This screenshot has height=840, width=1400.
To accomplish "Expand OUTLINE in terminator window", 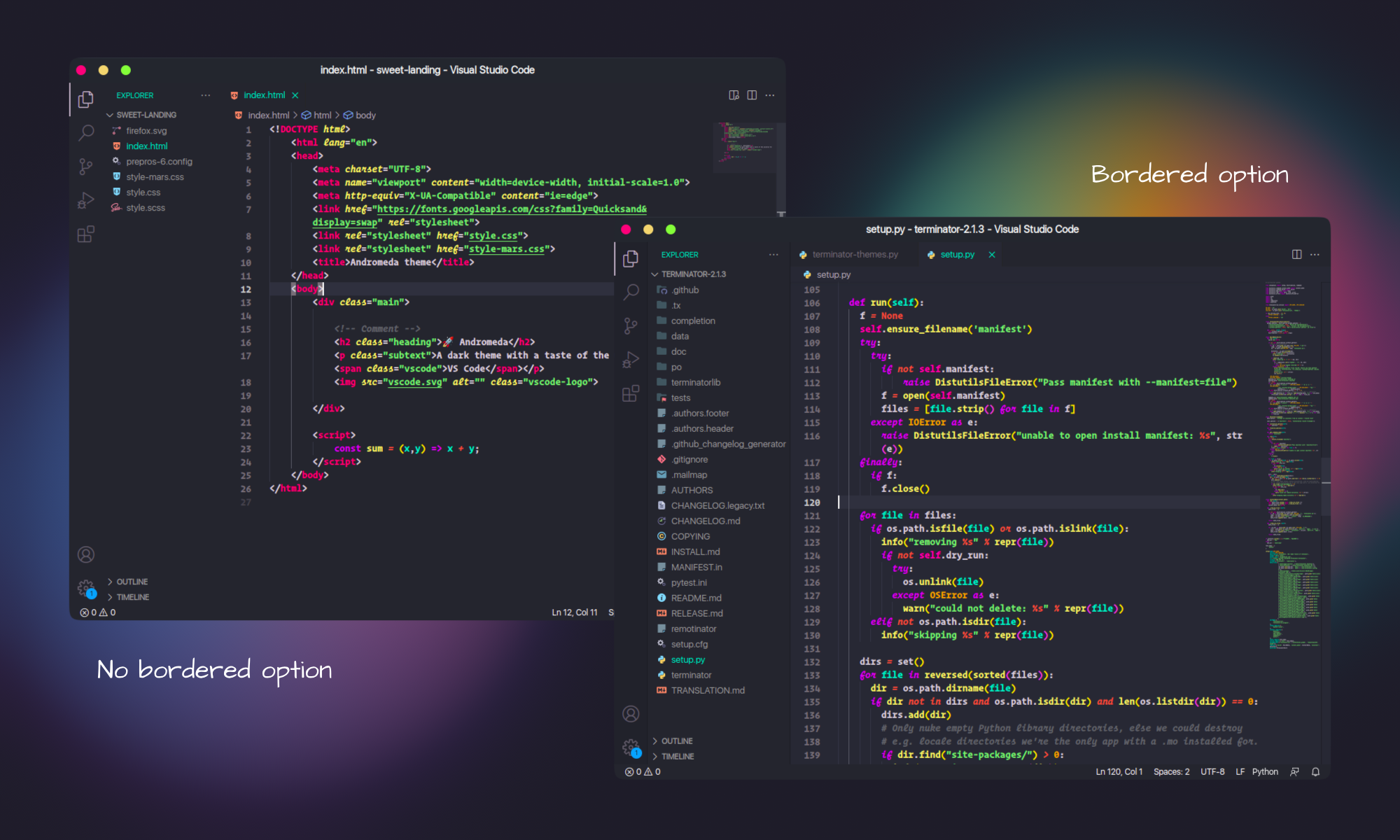I will 677,741.
